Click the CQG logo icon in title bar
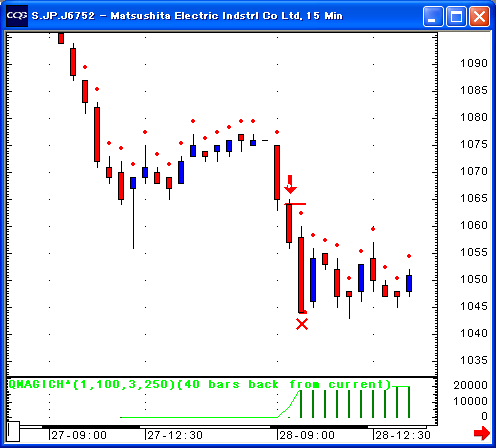This screenshot has height=448, width=496. 17,16
